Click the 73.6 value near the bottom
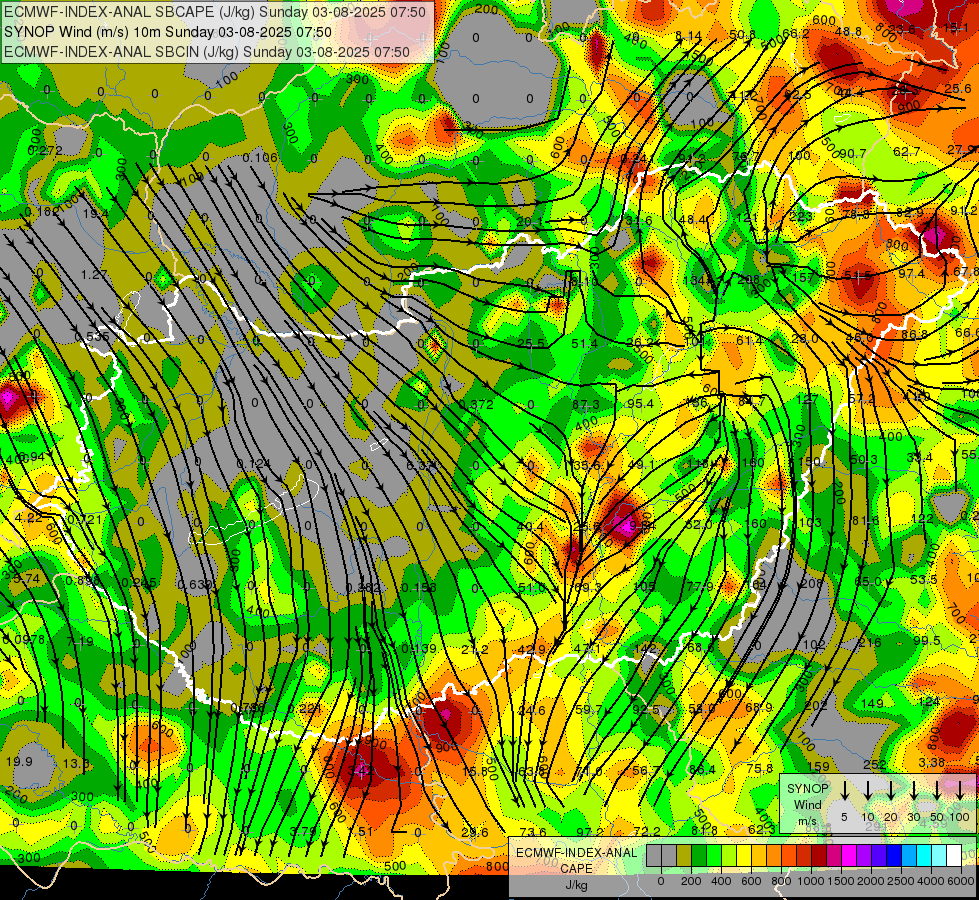The image size is (979, 900). [x=533, y=832]
